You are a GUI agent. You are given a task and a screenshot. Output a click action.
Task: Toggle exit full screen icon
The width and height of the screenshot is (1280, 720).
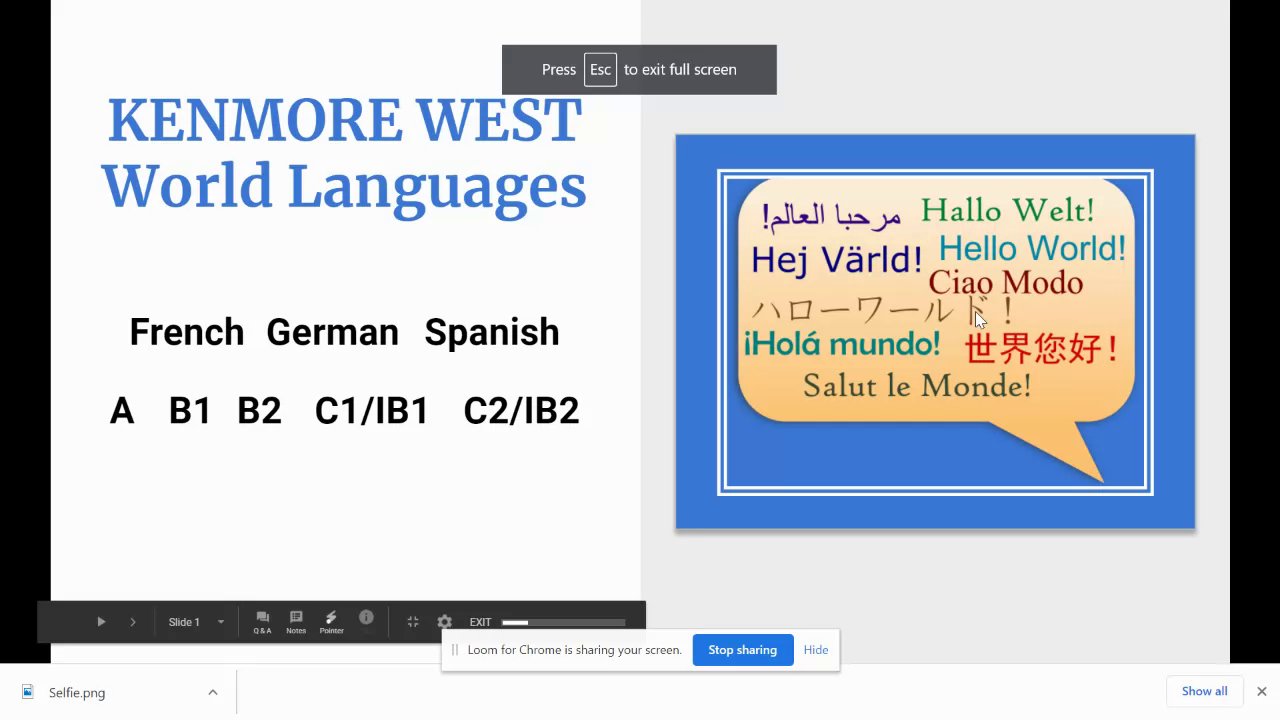click(x=412, y=622)
